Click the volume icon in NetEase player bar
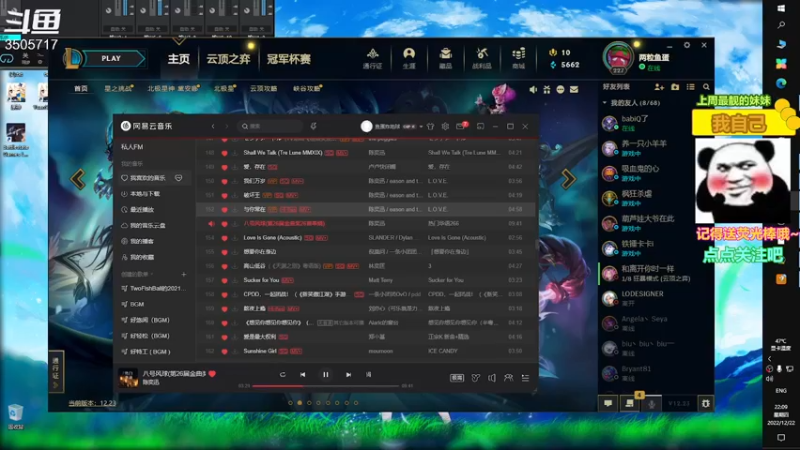800x450 pixels. (x=492, y=378)
